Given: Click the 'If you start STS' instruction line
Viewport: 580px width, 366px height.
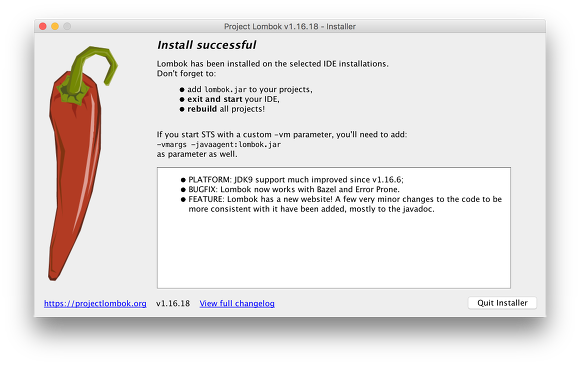Looking at the screenshot, I should [282, 134].
